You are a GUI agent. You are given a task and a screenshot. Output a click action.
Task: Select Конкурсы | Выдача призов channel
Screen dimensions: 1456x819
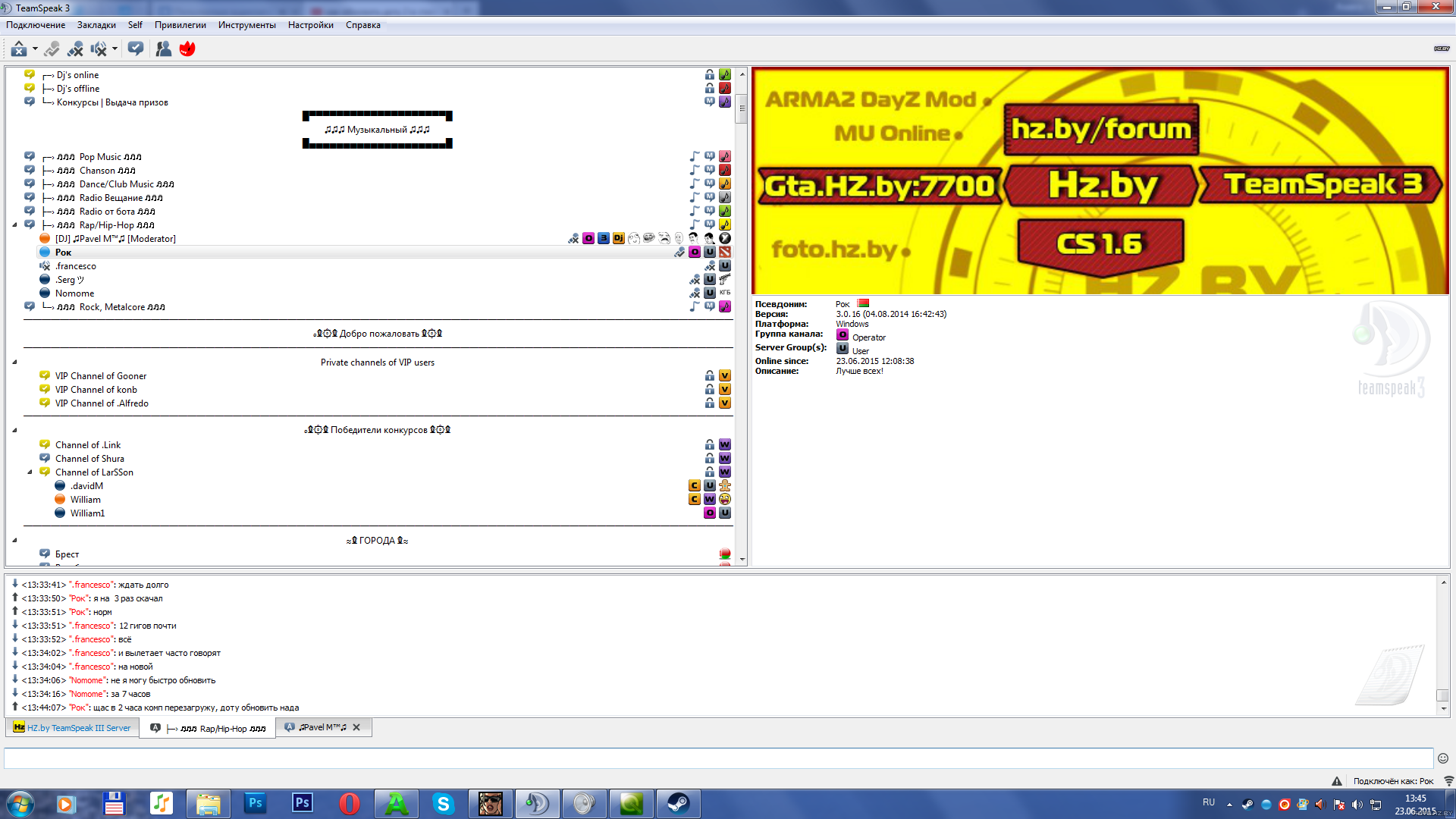tap(112, 102)
